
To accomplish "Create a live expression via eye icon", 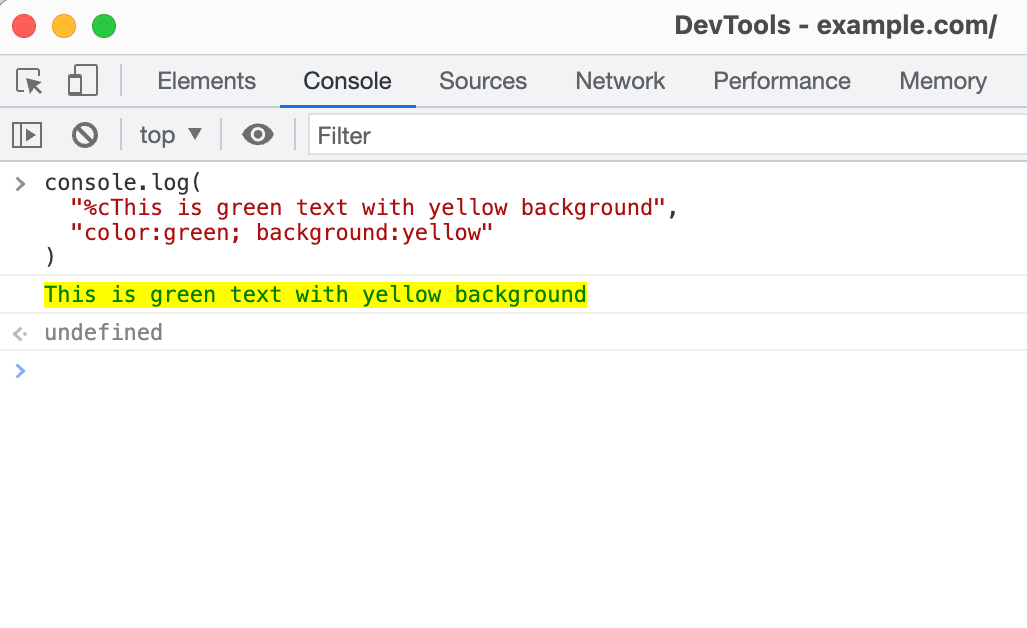I will click(x=257, y=135).
